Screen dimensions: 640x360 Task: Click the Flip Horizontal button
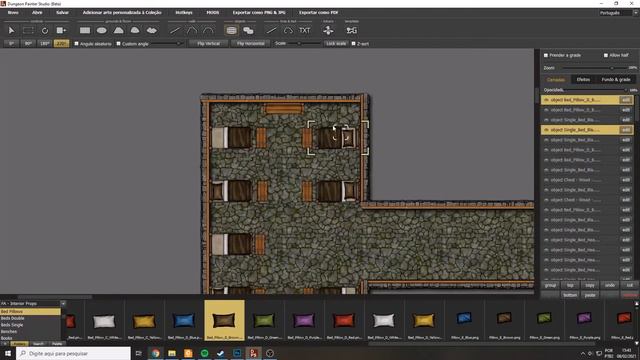pos(251,44)
